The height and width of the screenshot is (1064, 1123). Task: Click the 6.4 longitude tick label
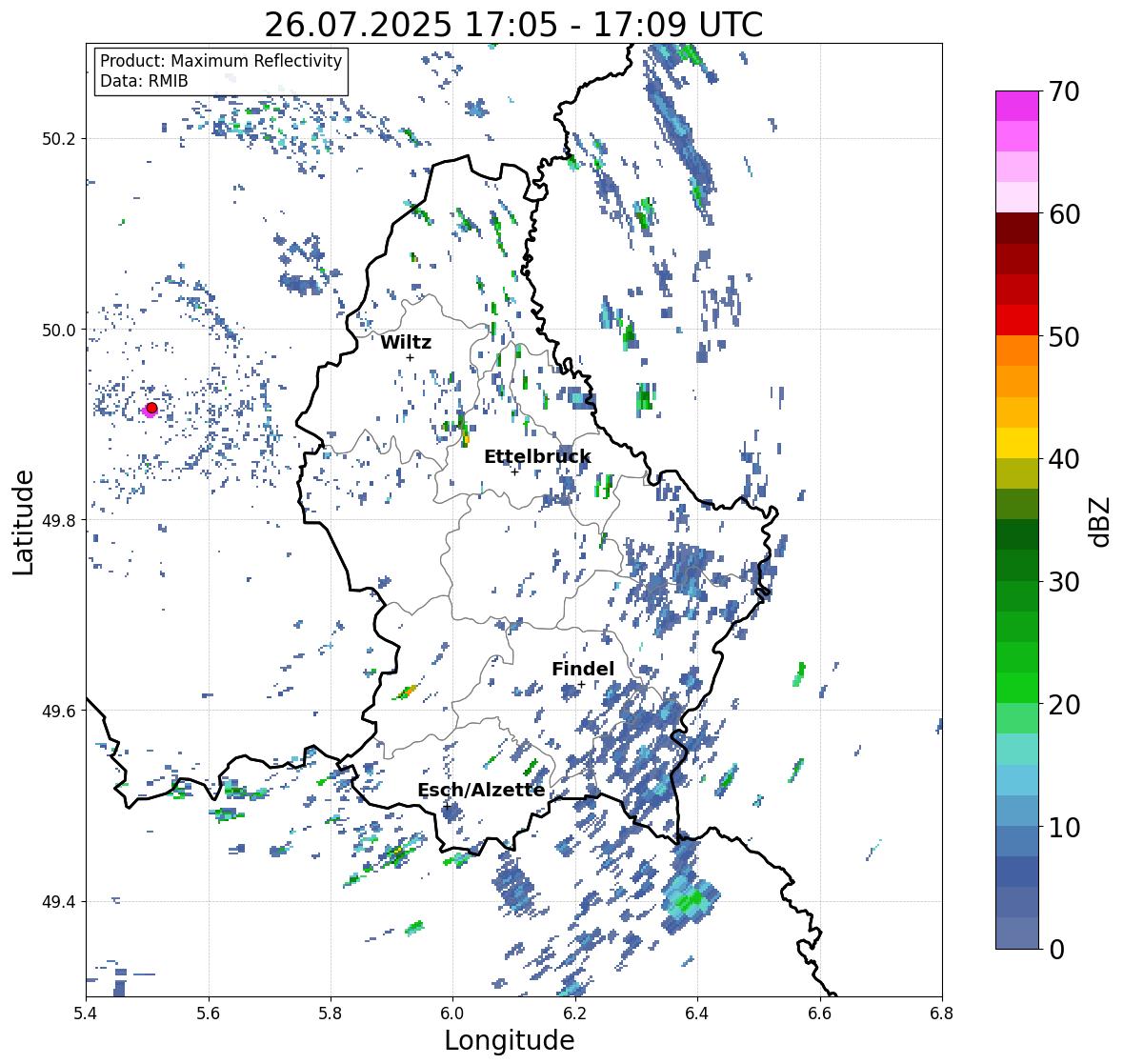697,1014
